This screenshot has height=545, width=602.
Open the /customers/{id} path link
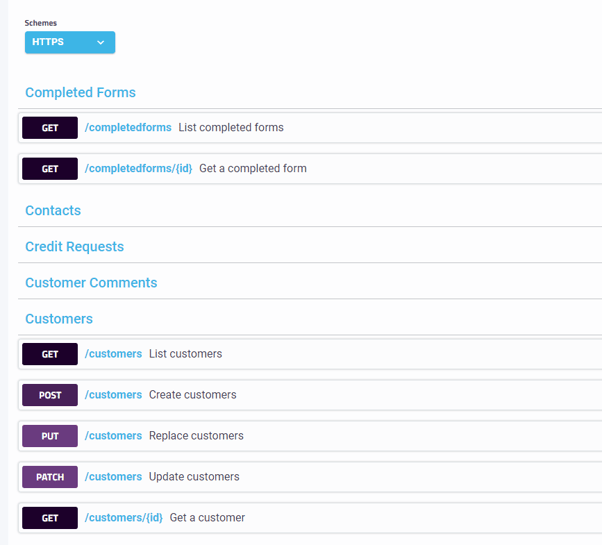pos(124,518)
